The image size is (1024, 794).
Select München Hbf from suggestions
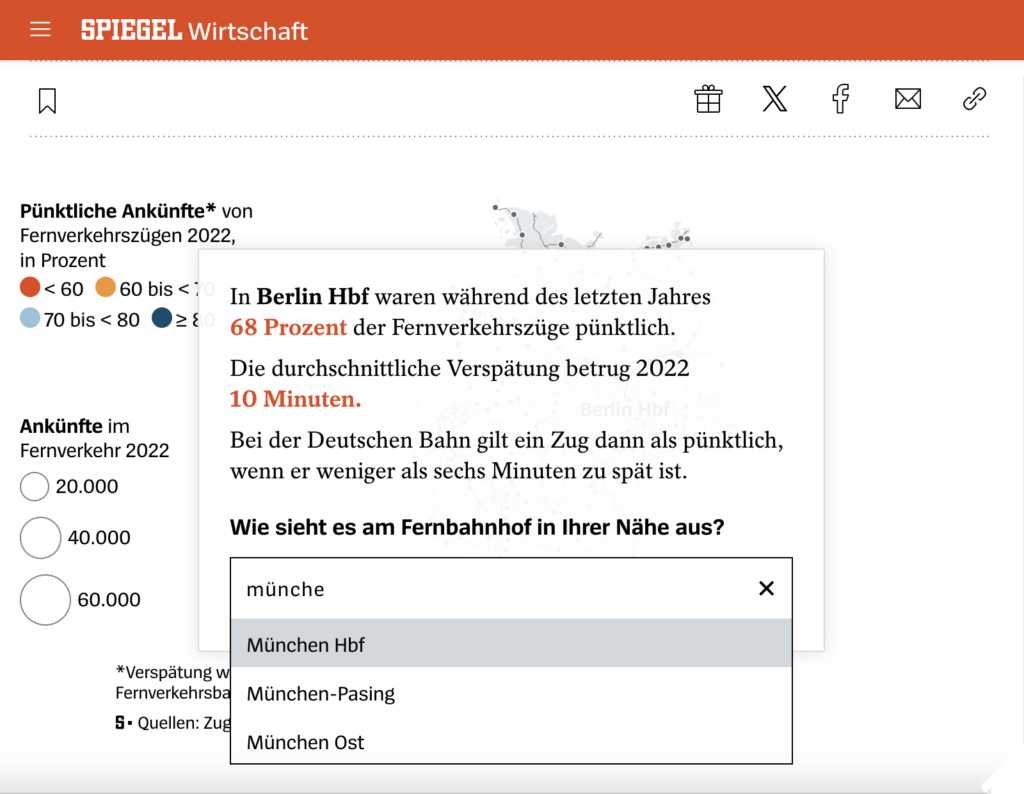click(511, 644)
